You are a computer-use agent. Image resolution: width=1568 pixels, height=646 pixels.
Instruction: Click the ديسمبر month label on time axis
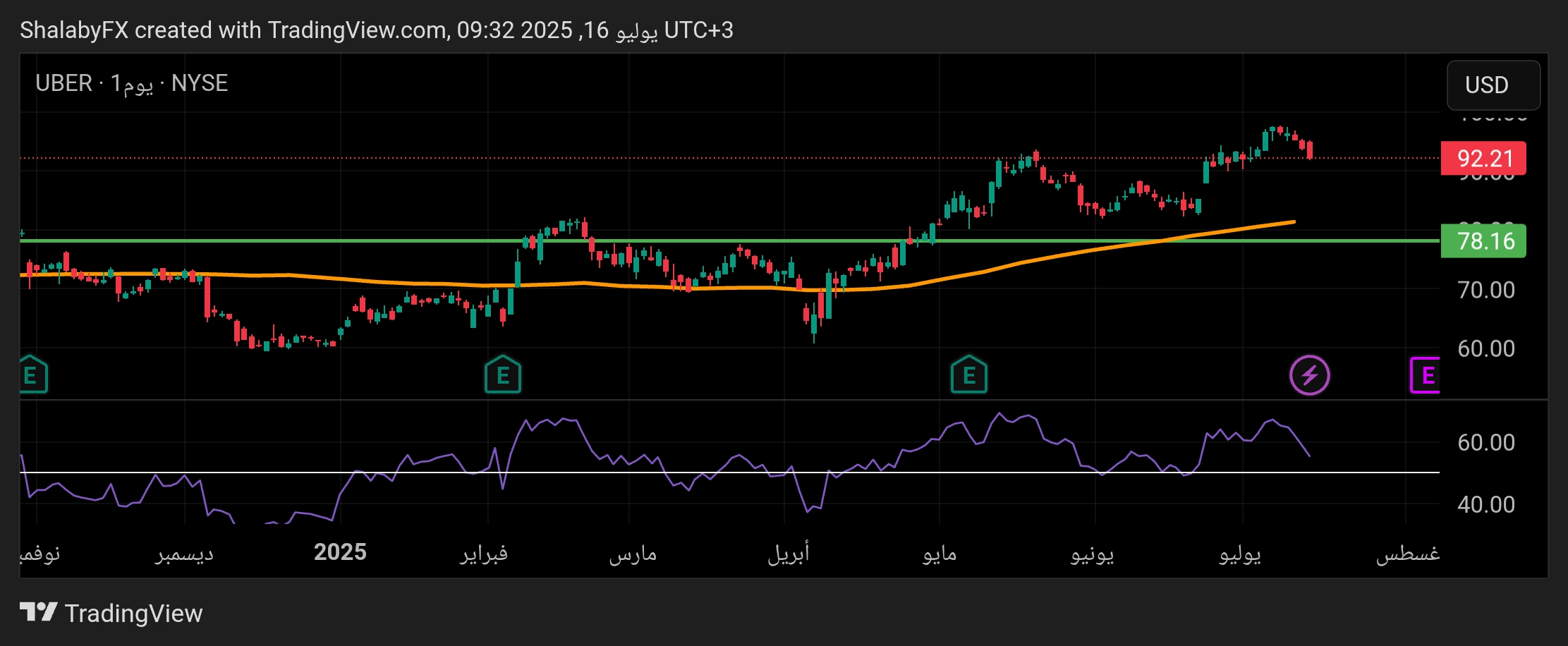pos(184,554)
